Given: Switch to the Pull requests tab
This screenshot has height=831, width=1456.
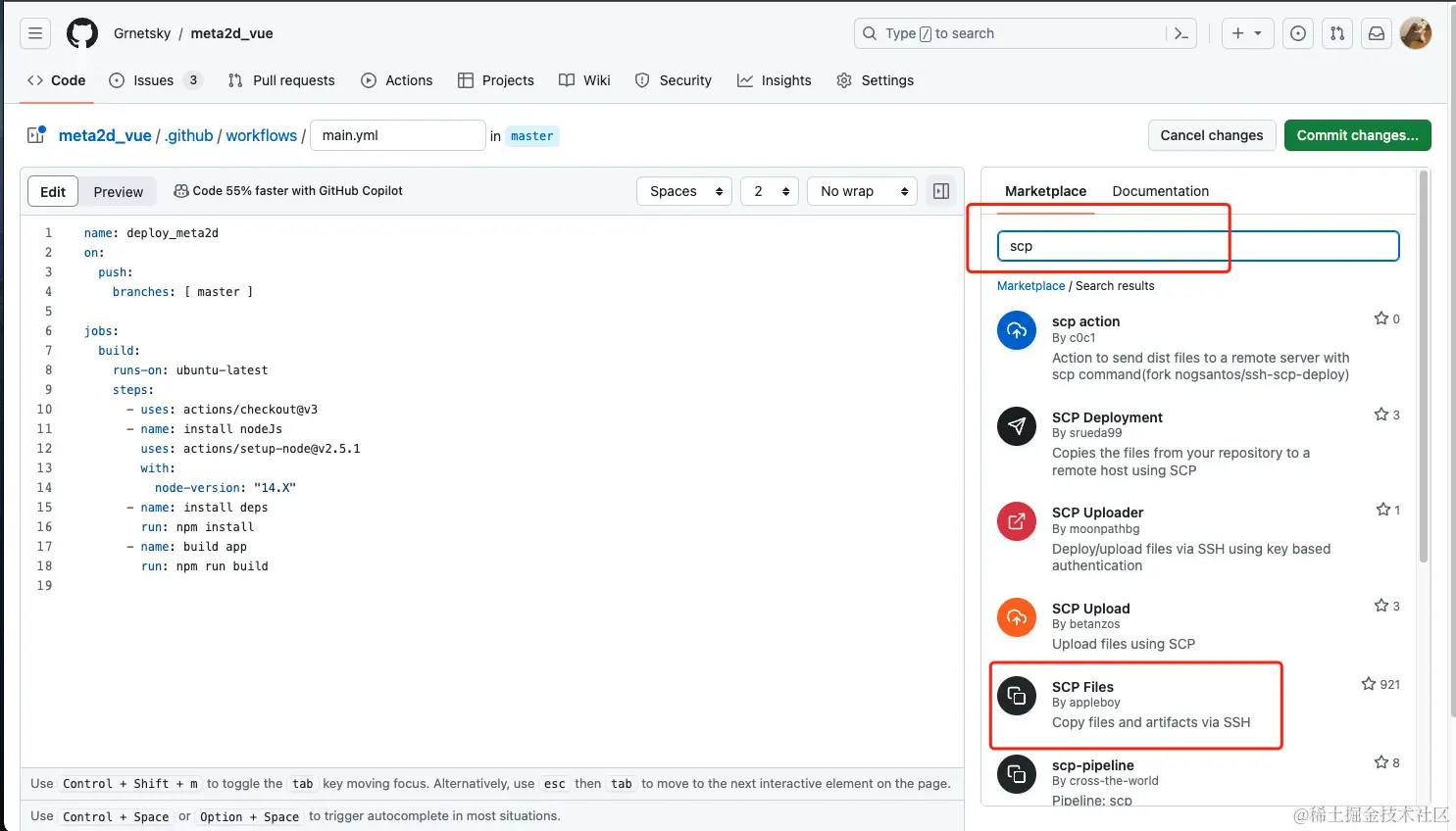Looking at the screenshot, I should point(281,80).
